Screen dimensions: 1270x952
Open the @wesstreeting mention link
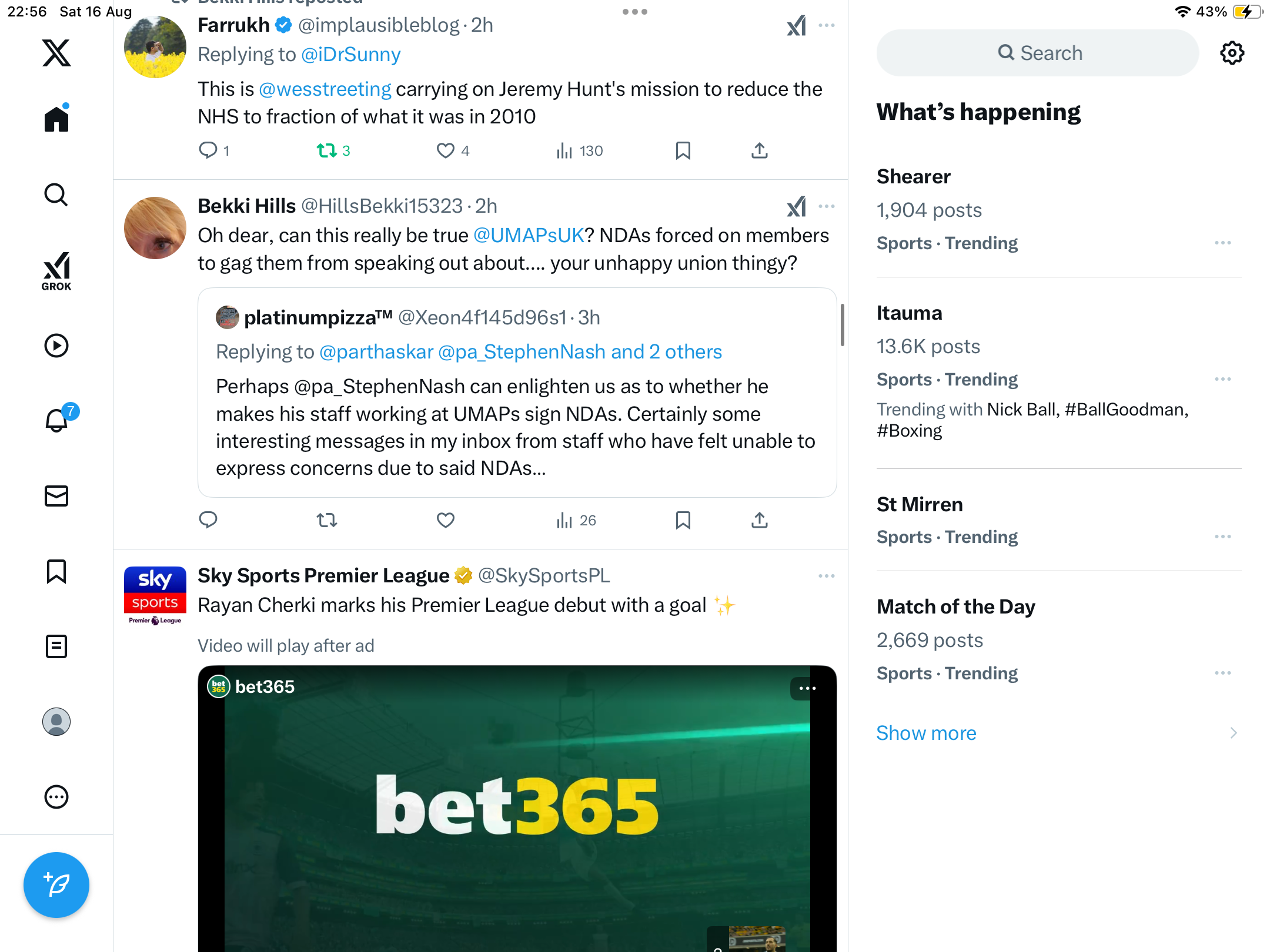pos(325,89)
